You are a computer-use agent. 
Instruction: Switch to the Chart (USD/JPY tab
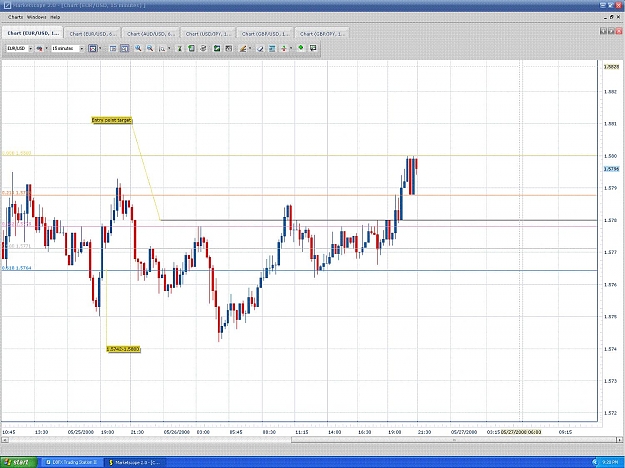pos(208,34)
